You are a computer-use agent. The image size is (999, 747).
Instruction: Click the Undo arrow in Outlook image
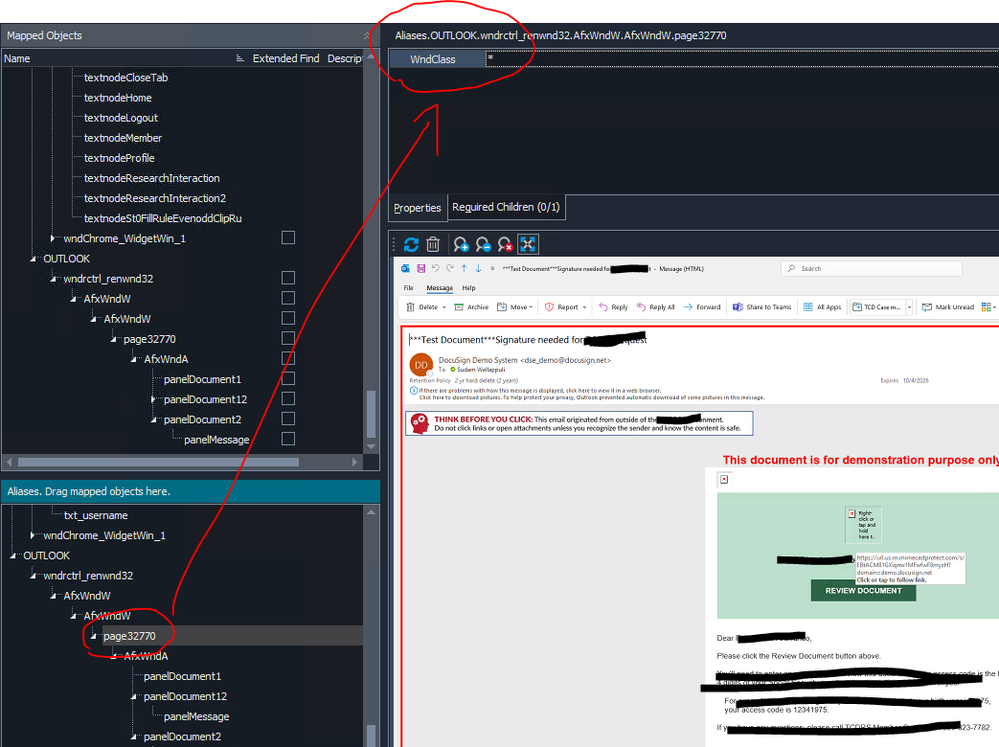435,268
